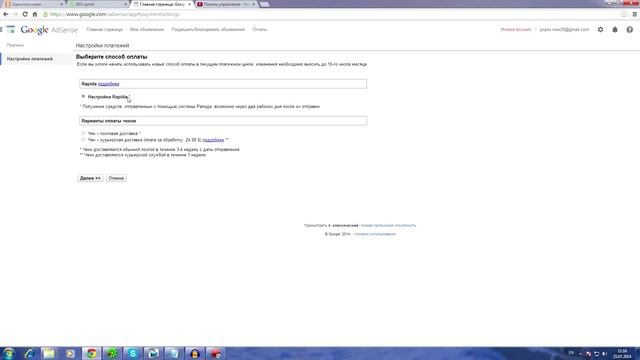This screenshot has height=360, width=640.
Task: Open the green ICQ flower taskbar icon
Action: tap(112, 353)
